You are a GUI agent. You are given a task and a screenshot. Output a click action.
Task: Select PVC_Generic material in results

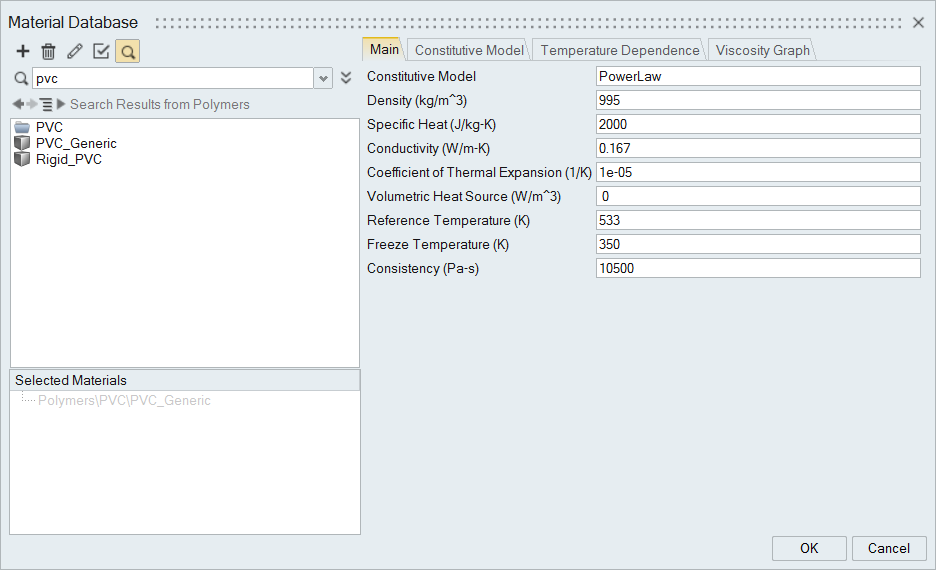point(75,143)
